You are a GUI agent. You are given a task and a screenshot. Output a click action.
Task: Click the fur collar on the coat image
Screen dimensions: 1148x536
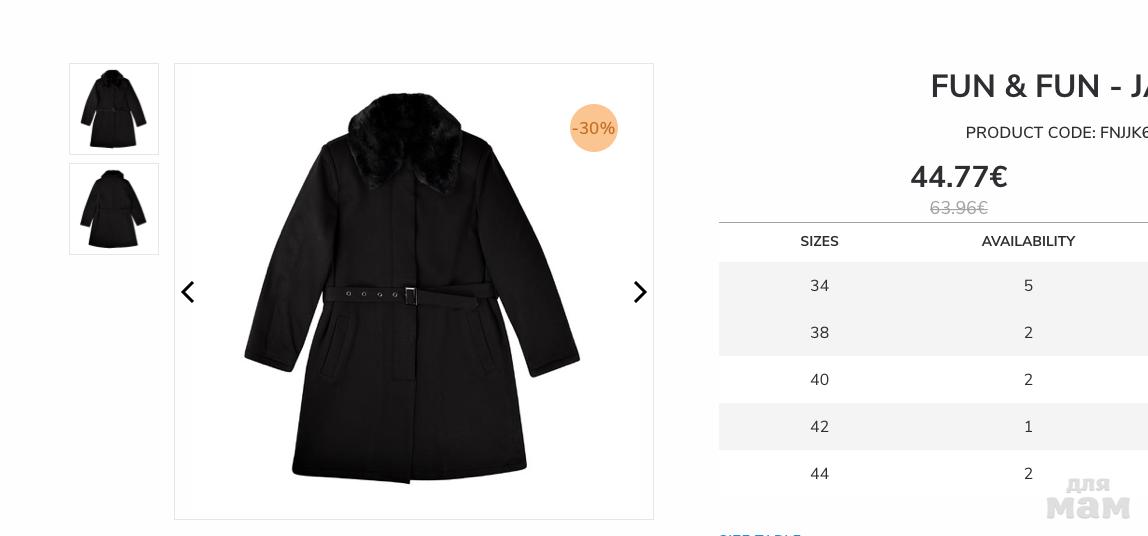point(405,139)
